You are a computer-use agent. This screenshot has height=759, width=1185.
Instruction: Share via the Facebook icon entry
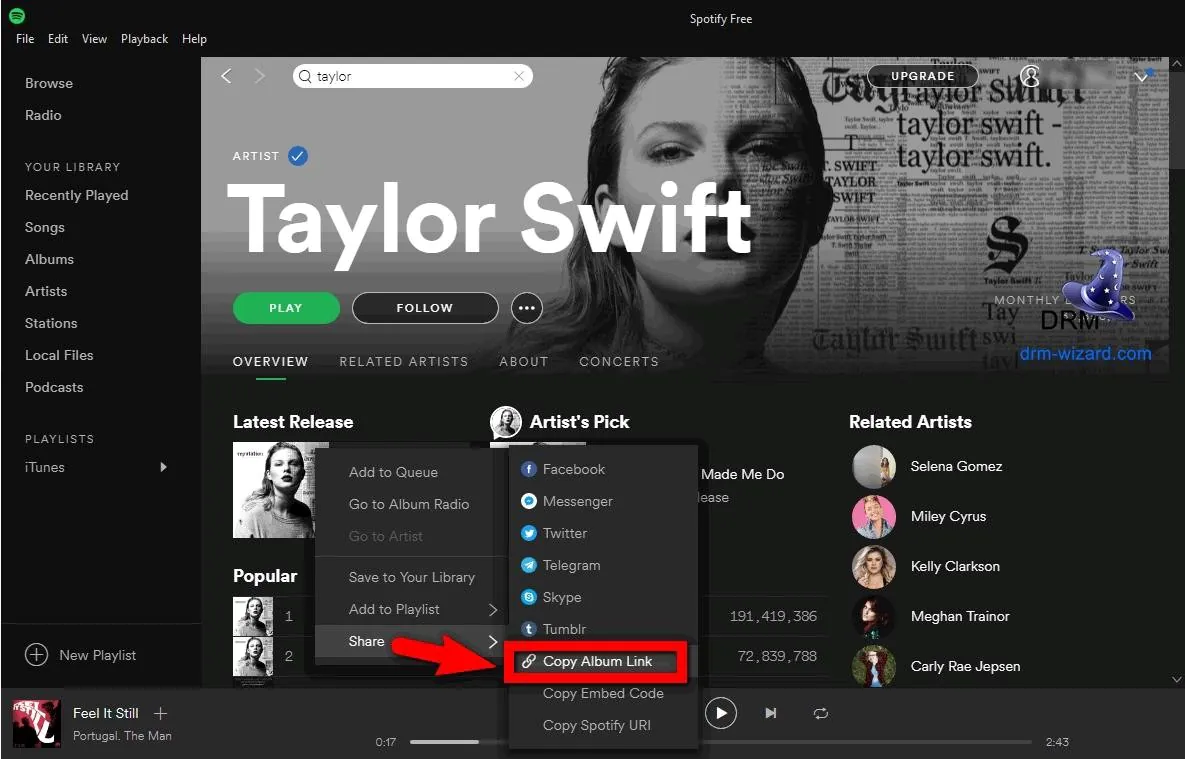pyautogui.click(x=563, y=469)
